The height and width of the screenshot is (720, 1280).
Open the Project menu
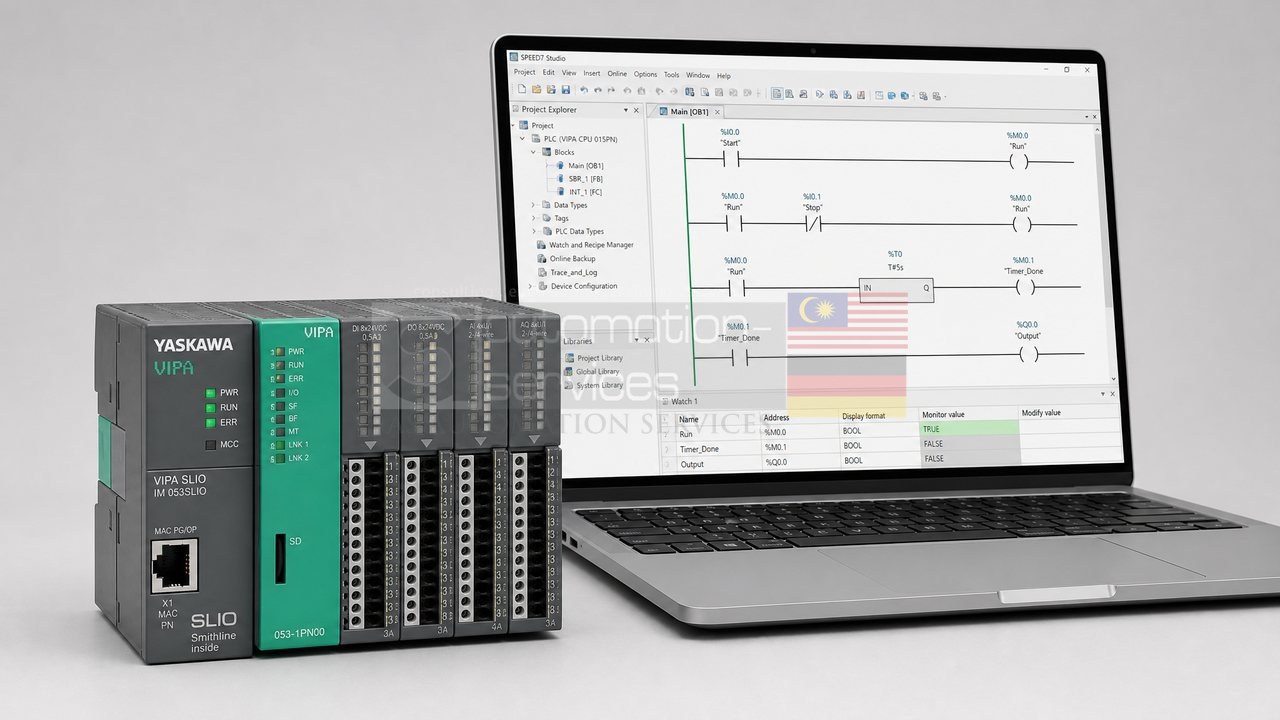coord(525,73)
